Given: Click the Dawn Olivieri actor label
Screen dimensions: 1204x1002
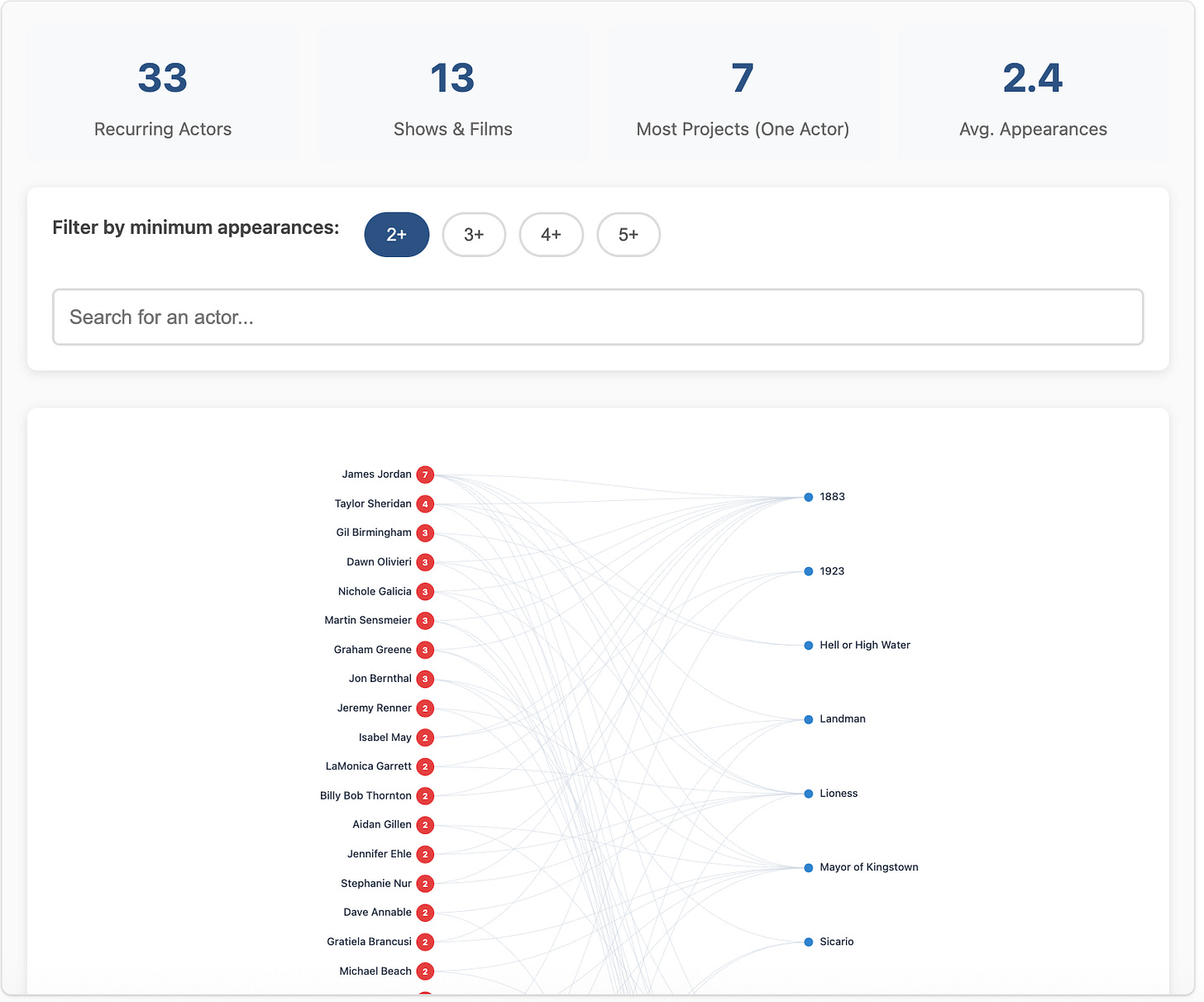Looking at the screenshot, I should pyautogui.click(x=379, y=562).
